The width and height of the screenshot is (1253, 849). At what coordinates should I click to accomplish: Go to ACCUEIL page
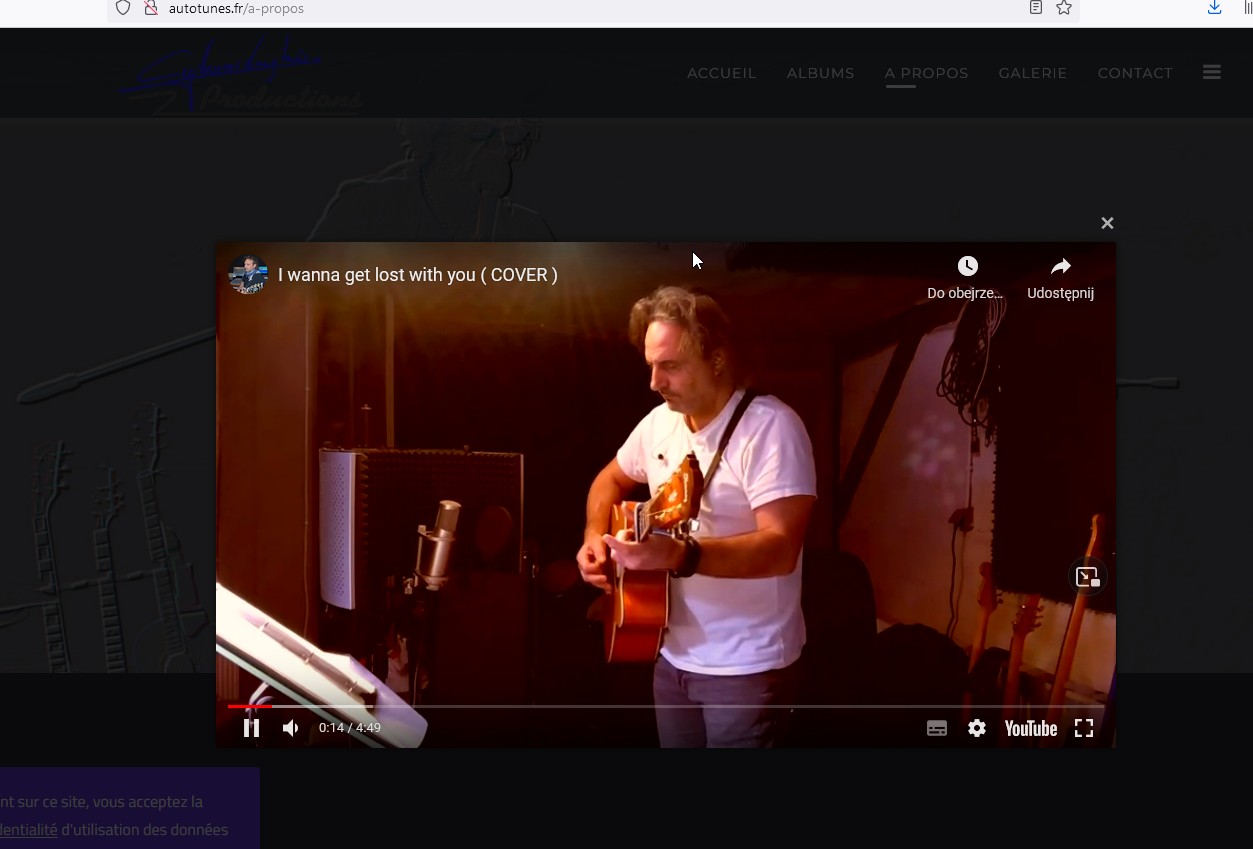click(721, 73)
